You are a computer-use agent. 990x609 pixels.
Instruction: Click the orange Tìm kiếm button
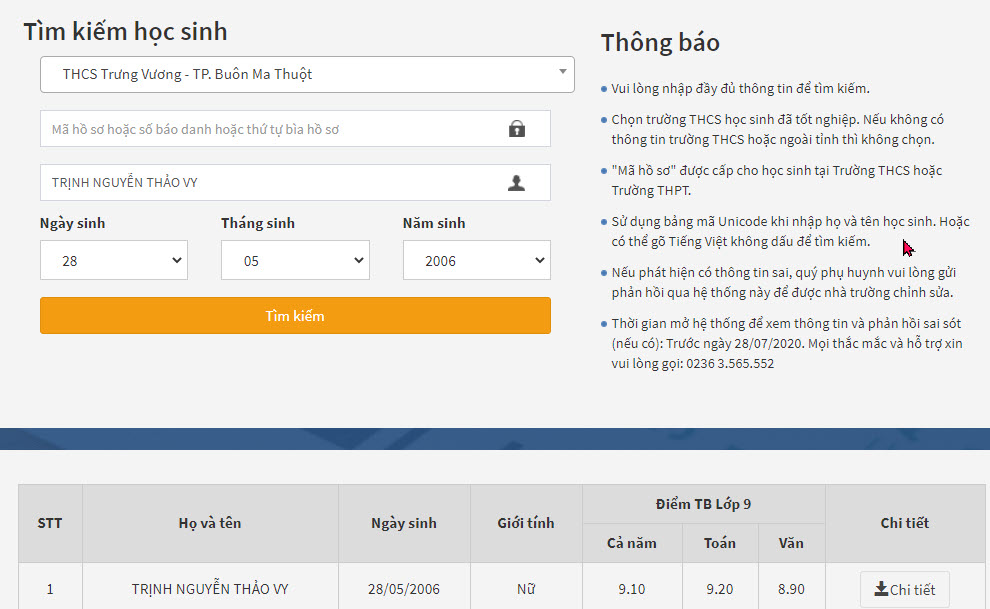tap(295, 316)
